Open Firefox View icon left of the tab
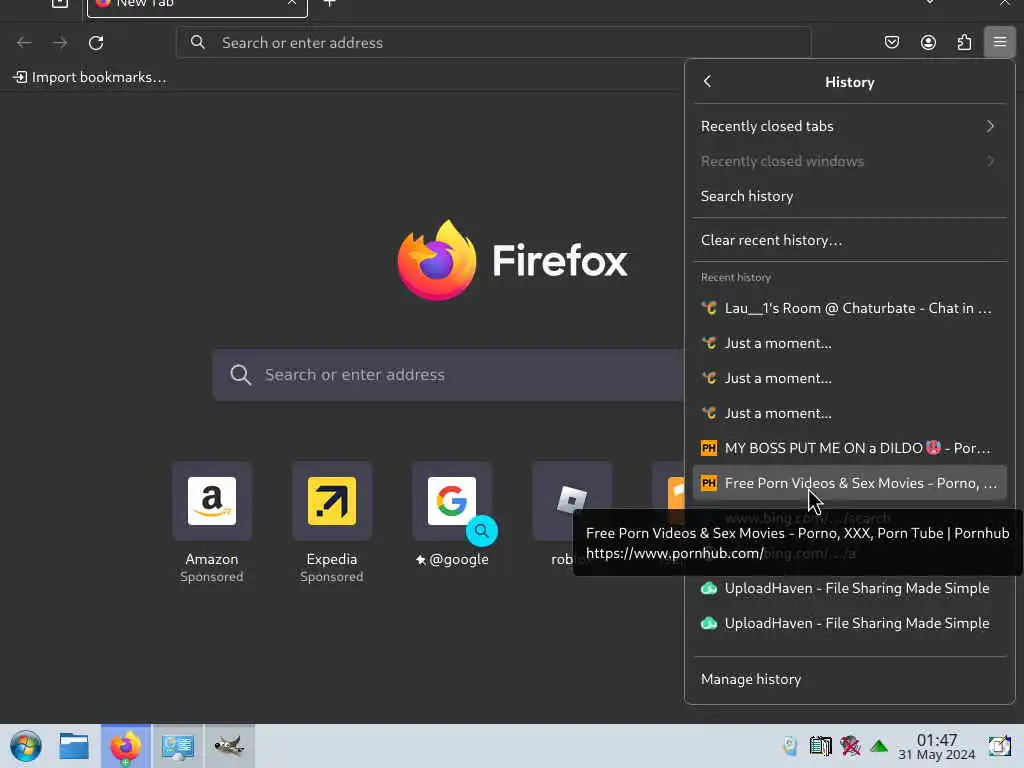This screenshot has width=1024, height=768. (59, 4)
